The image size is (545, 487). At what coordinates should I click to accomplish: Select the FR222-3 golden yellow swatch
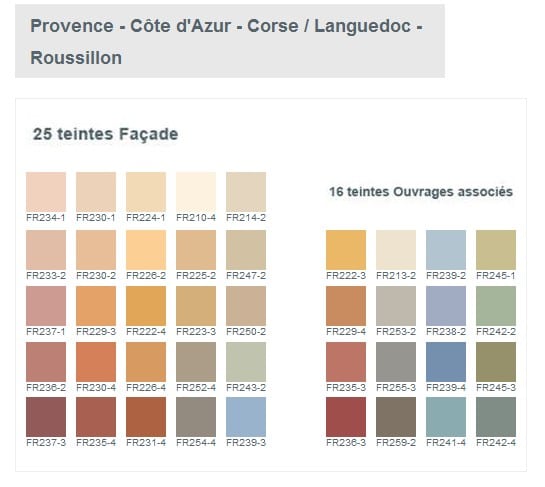click(x=346, y=250)
